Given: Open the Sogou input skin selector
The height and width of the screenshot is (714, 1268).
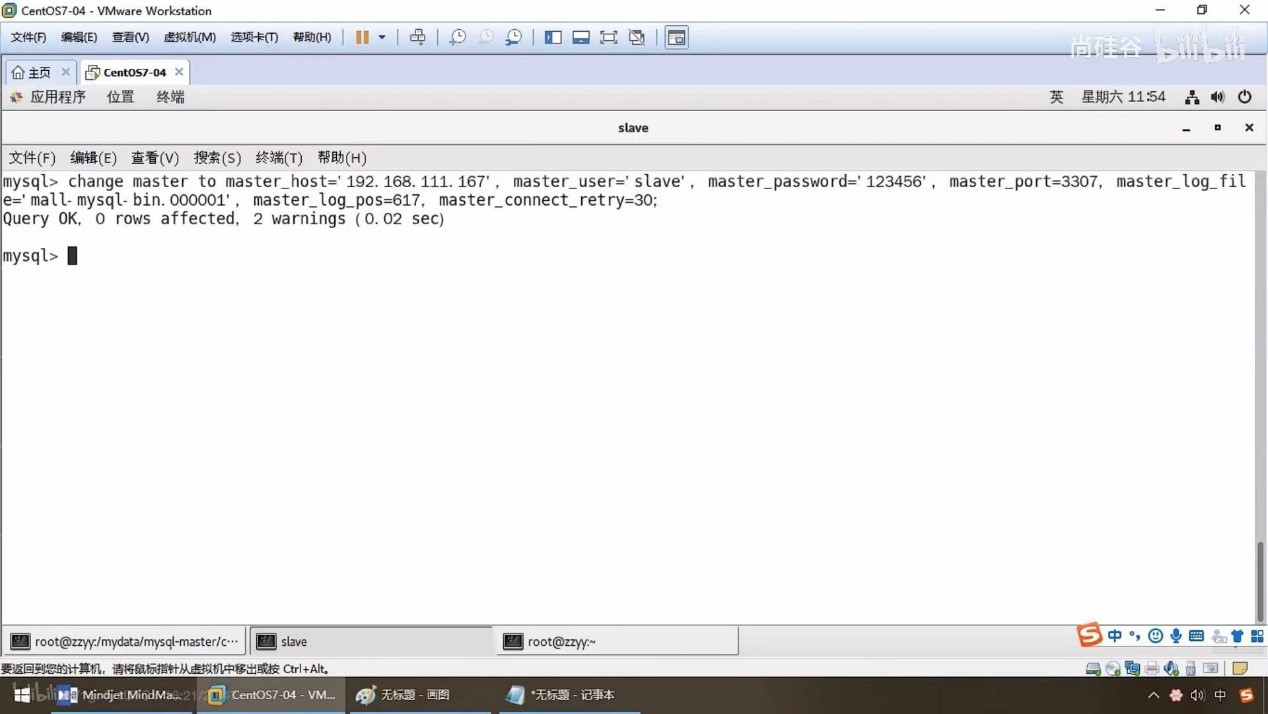Looking at the screenshot, I should 1237,635.
